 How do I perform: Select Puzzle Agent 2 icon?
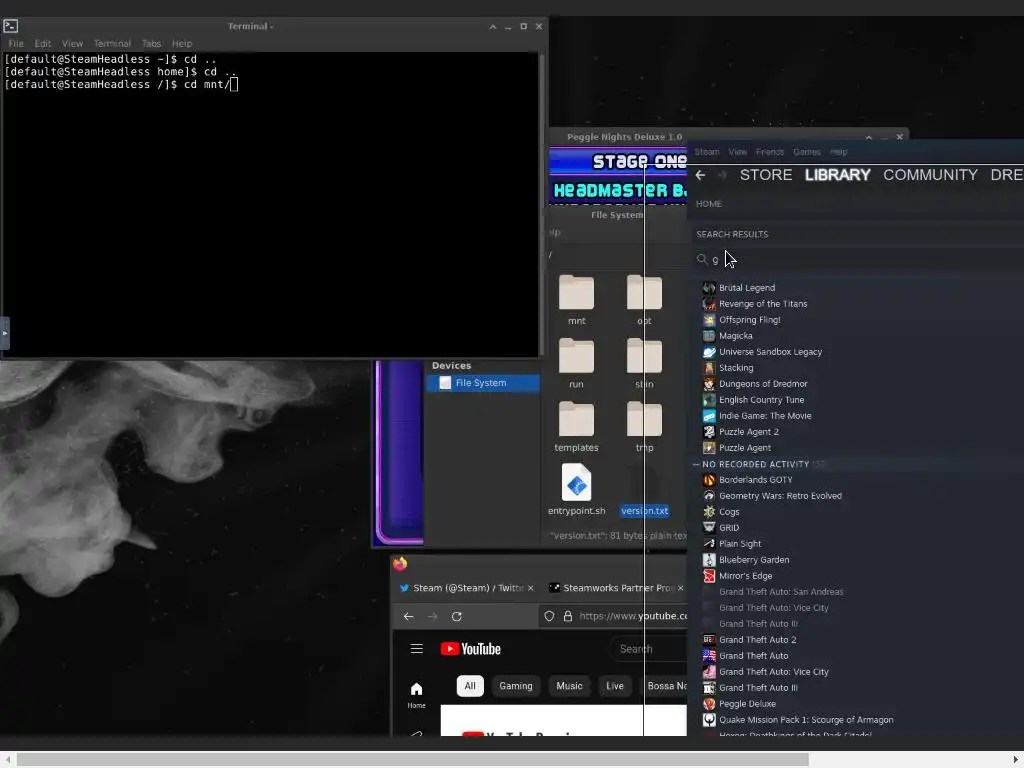point(709,432)
